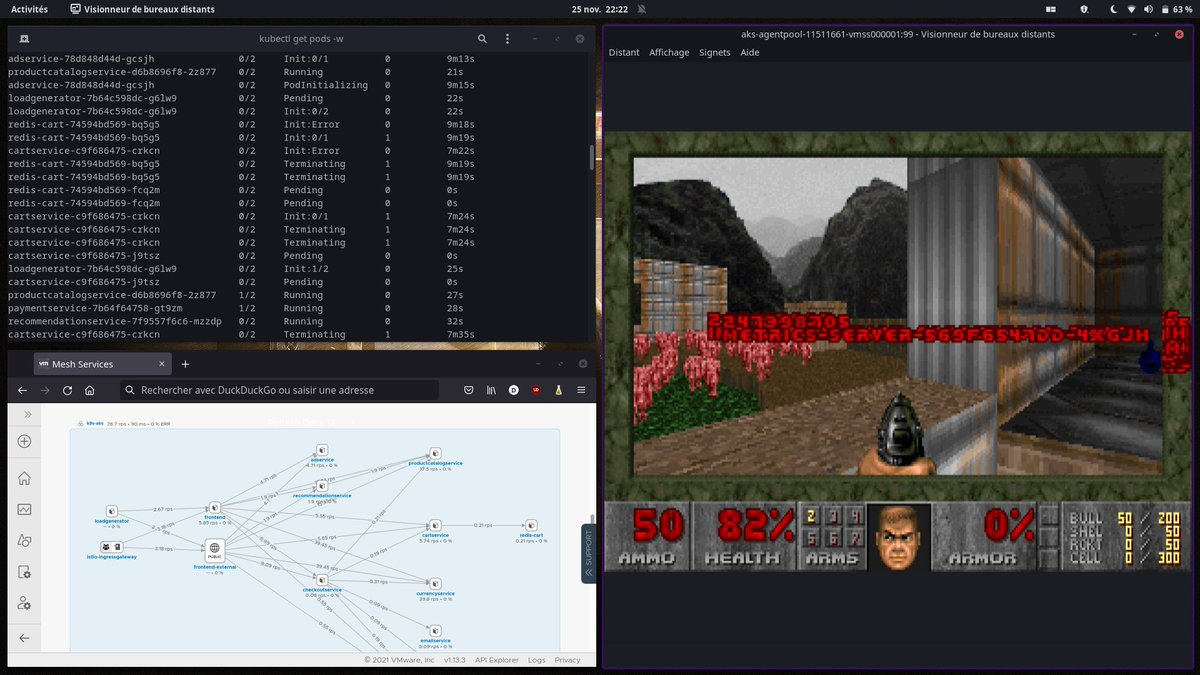Image resolution: width=1200 pixels, height=675 pixels.
Task: Select the productcatalogservice node
Action: tap(434, 455)
